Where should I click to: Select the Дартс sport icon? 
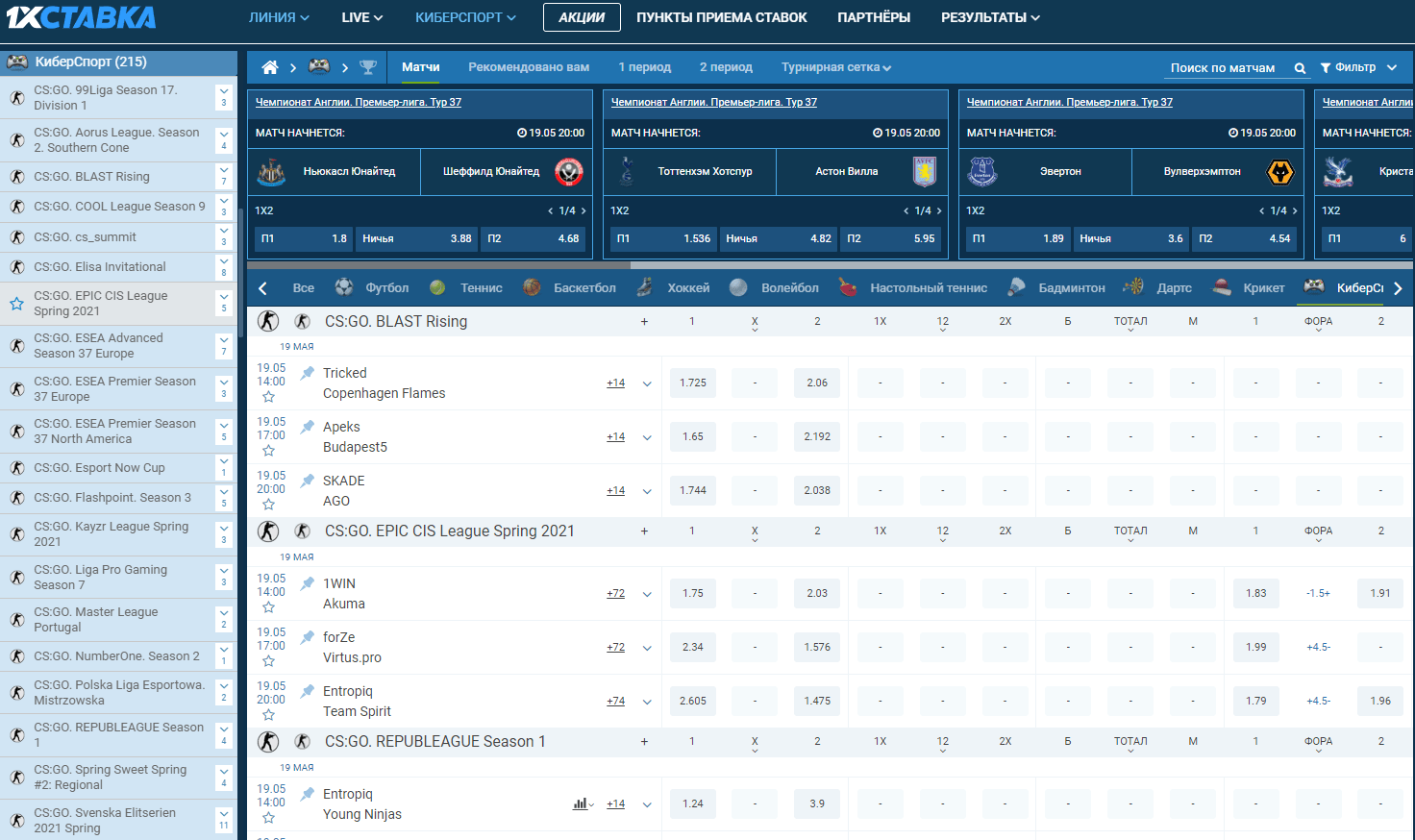point(1134,286)
